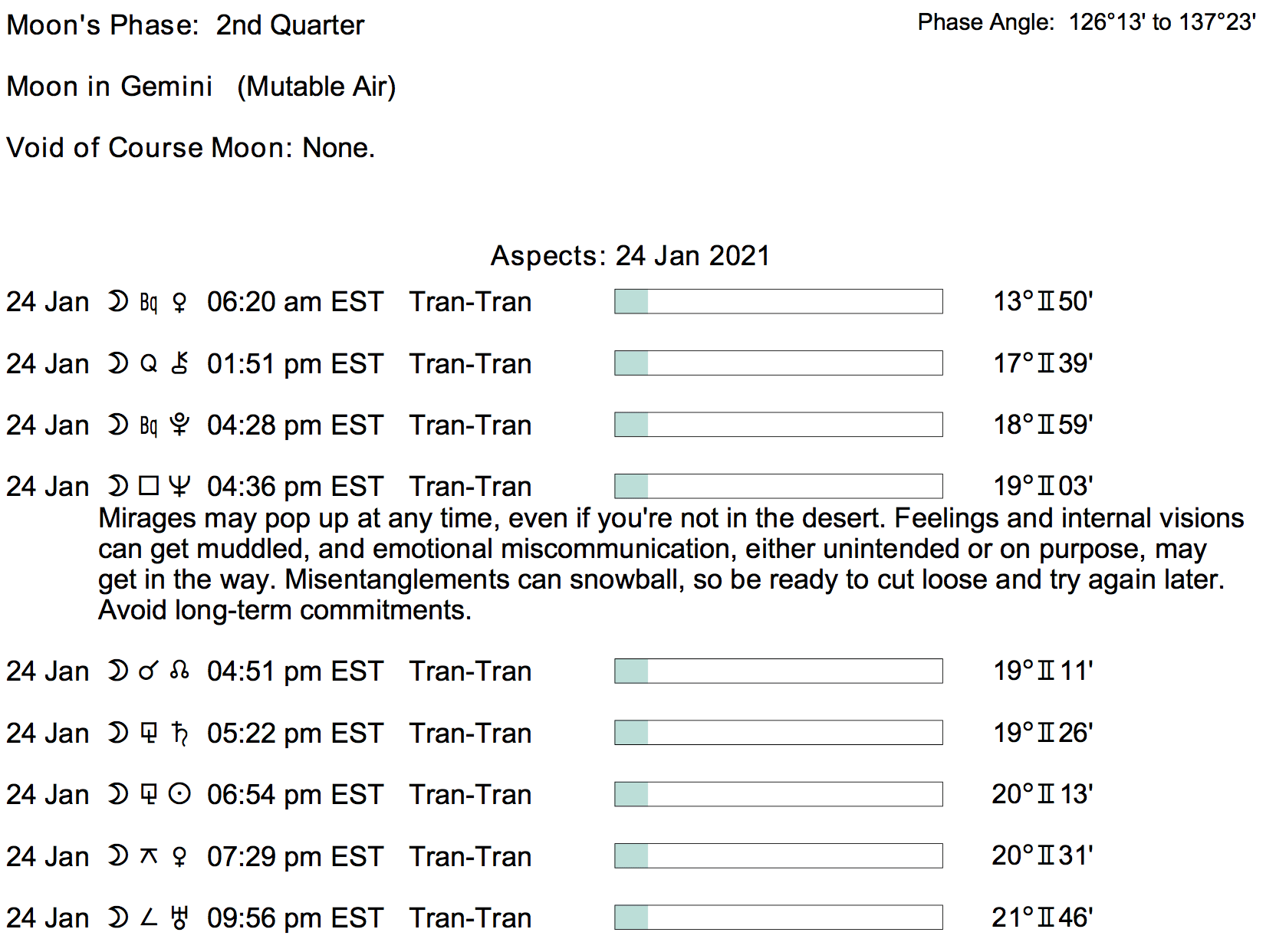Click the square aspect symbol at 04:36 pm
Screen dimensions: 1276x952
point(149,487)
